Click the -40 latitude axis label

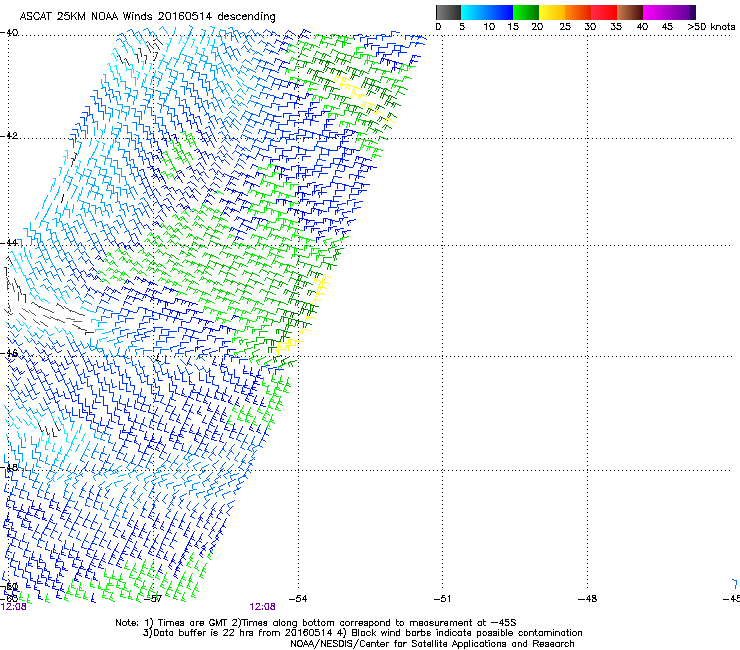tap(9, 33)
